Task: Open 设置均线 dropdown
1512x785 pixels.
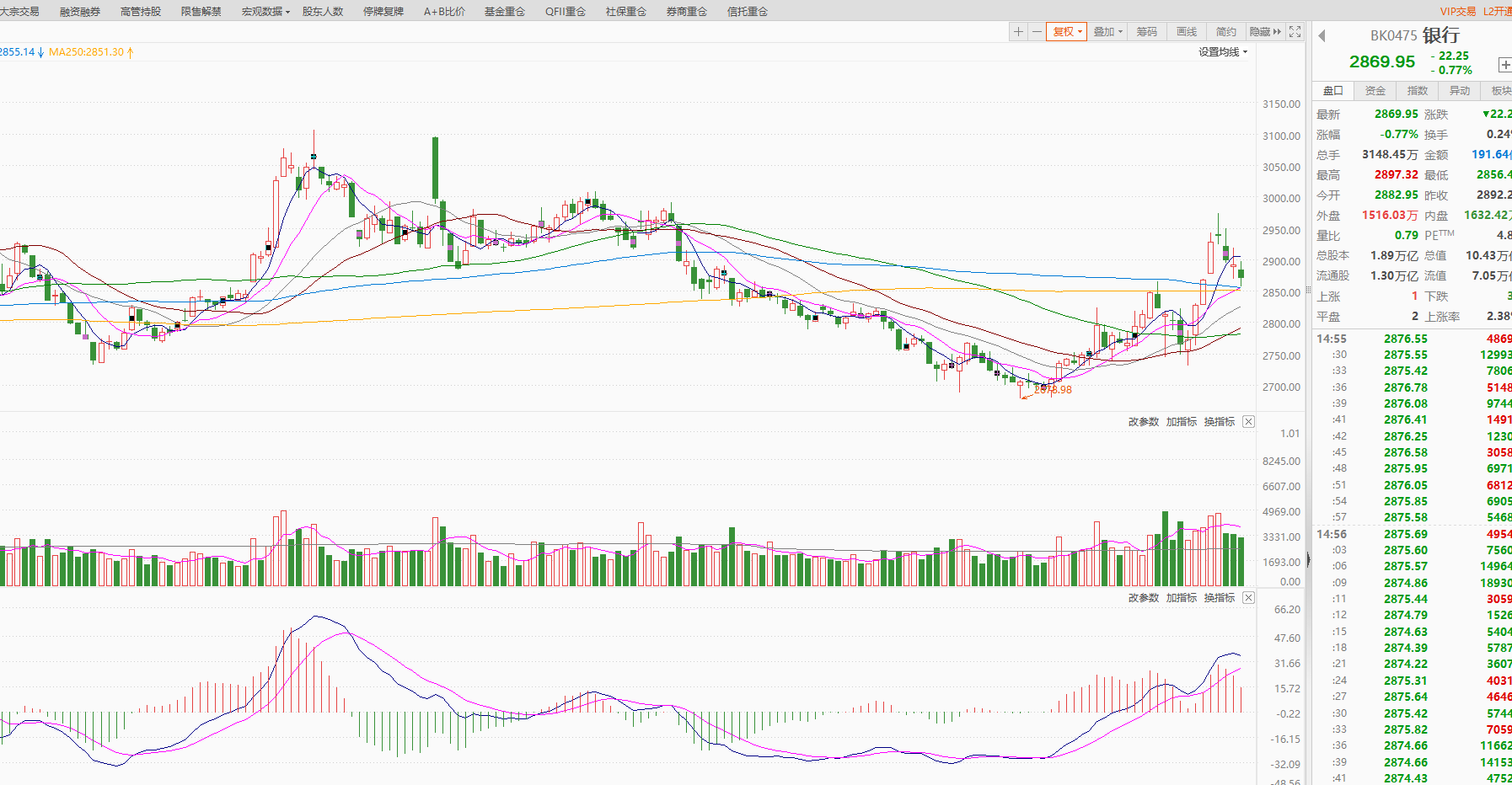Action: [x=1223, y=52]
